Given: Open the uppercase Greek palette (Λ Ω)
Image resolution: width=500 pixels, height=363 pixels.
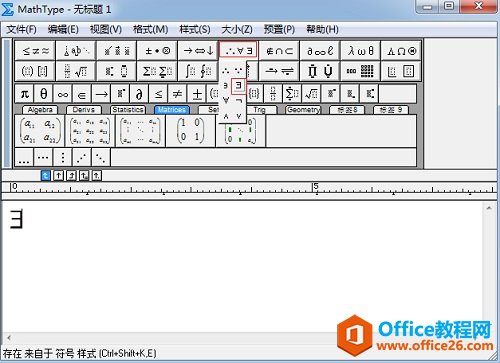Looking at the screenshot, I should (x=401, y=51).
